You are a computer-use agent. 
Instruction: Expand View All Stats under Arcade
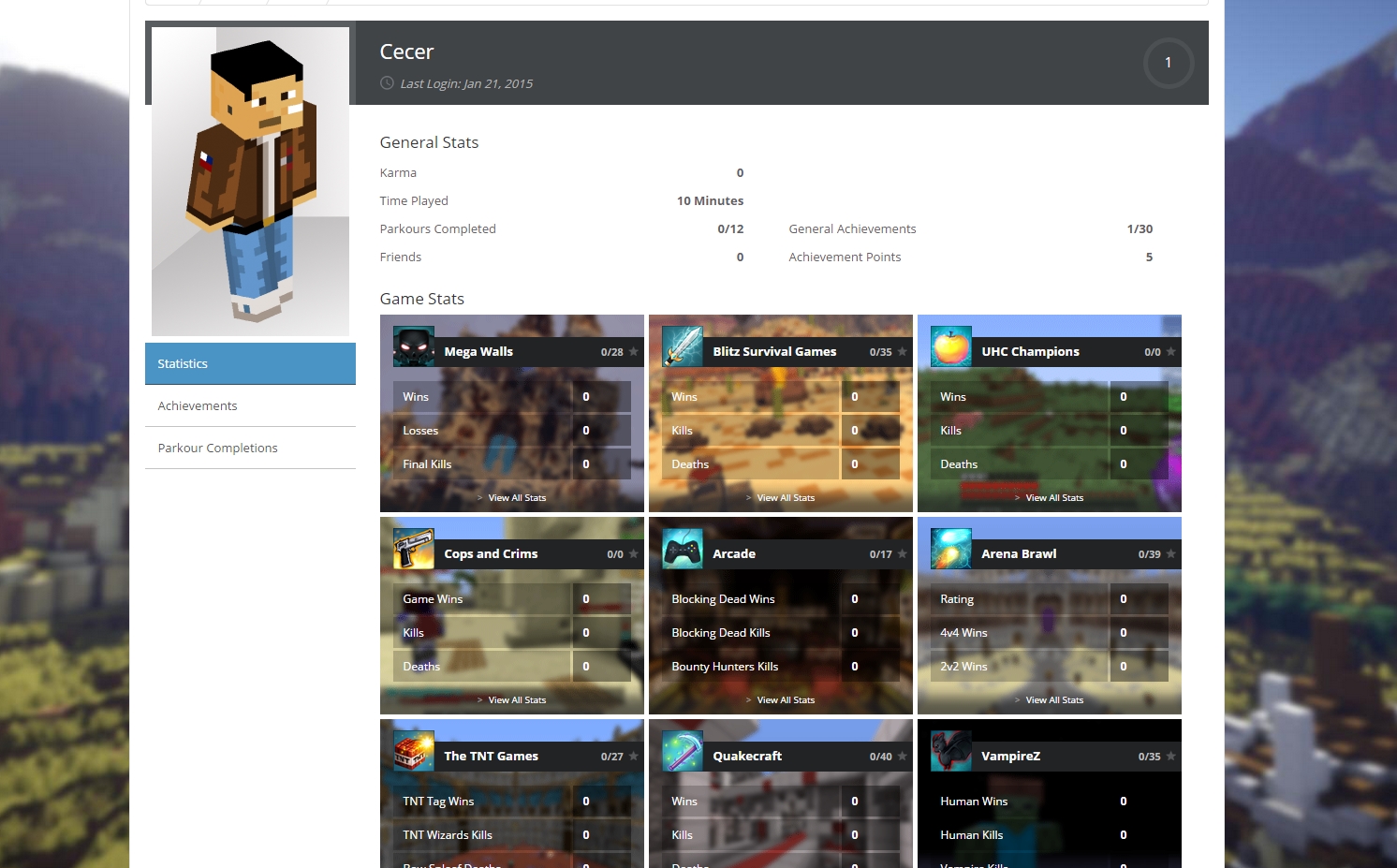click(780, 700)
